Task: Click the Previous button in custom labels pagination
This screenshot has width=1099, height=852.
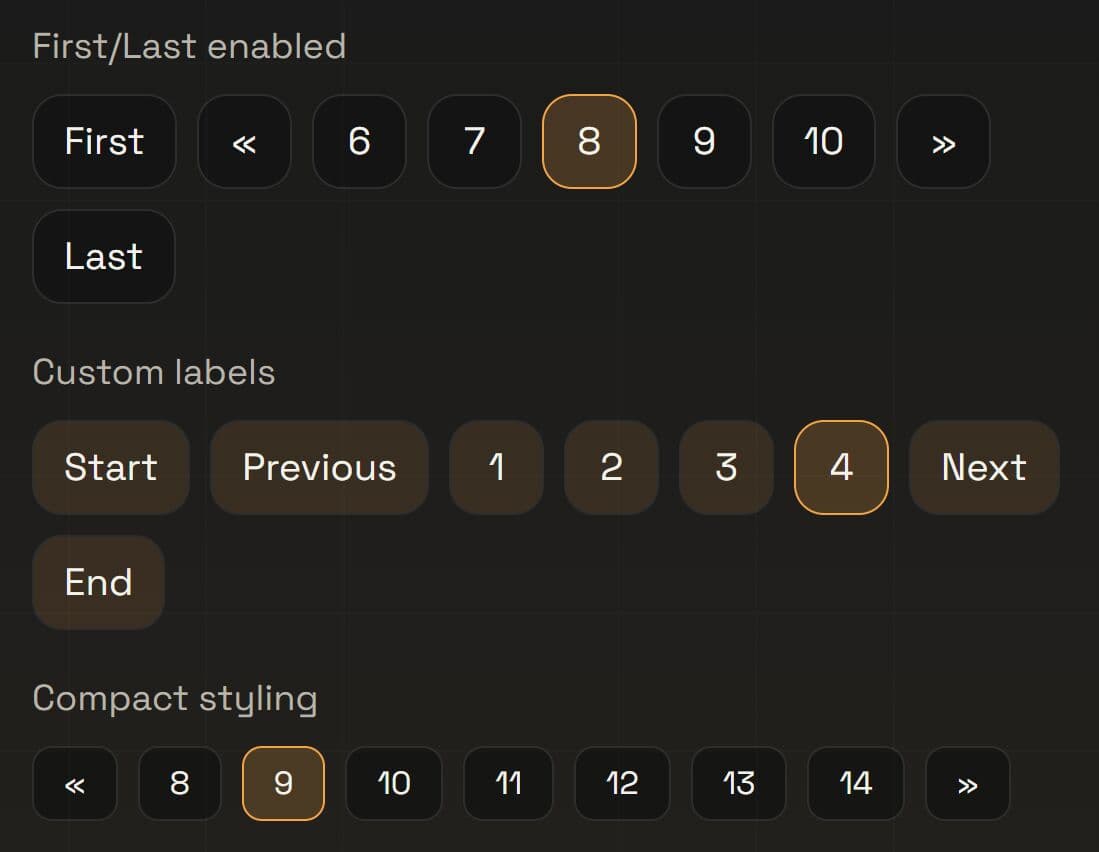Action: [319, 467]
